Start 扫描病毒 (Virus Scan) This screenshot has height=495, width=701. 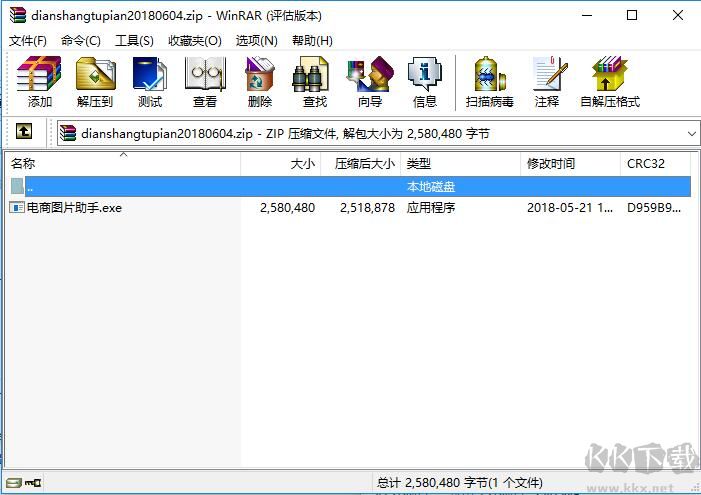(x=490, y=82)
